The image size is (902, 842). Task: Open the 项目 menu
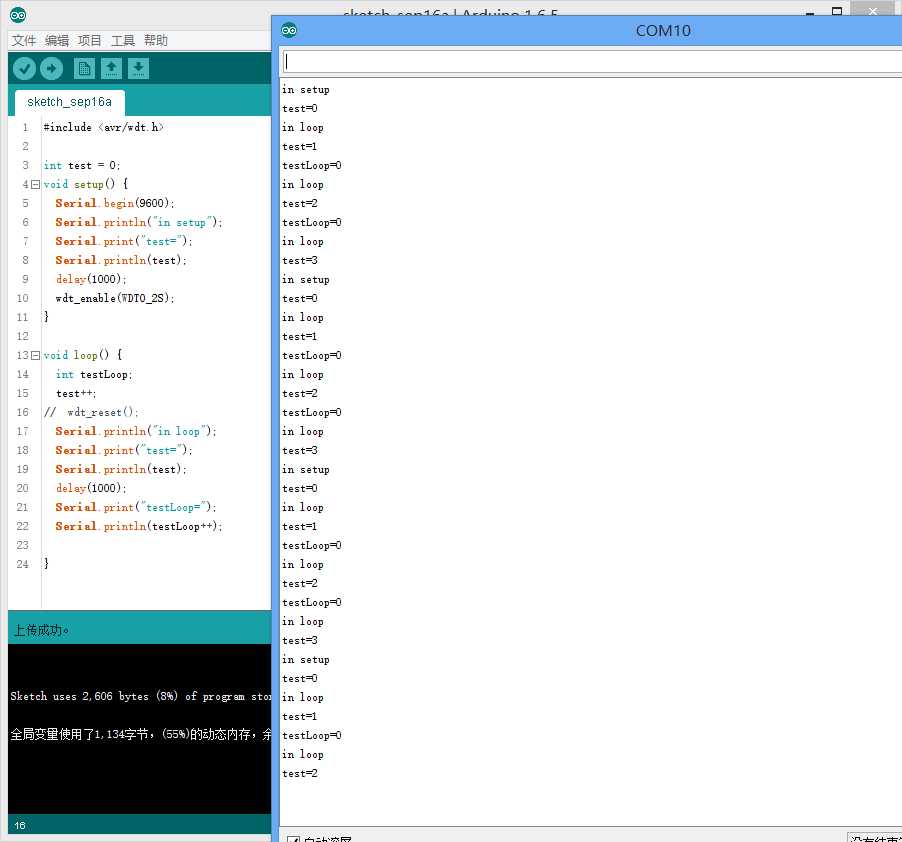[89, 40]
